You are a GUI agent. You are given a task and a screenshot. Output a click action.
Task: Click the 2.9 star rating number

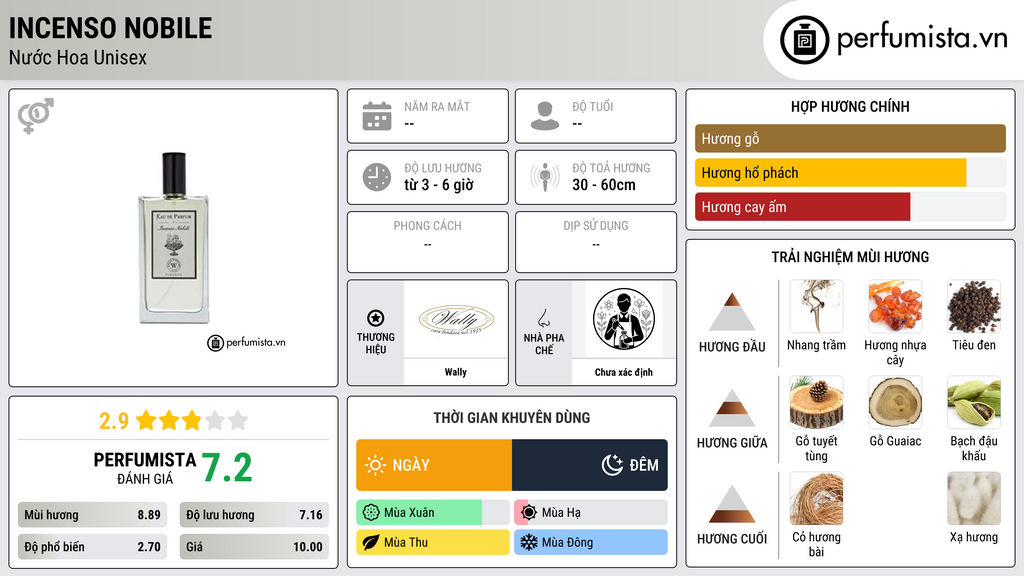pyautogui.click(x=114, y=421)
